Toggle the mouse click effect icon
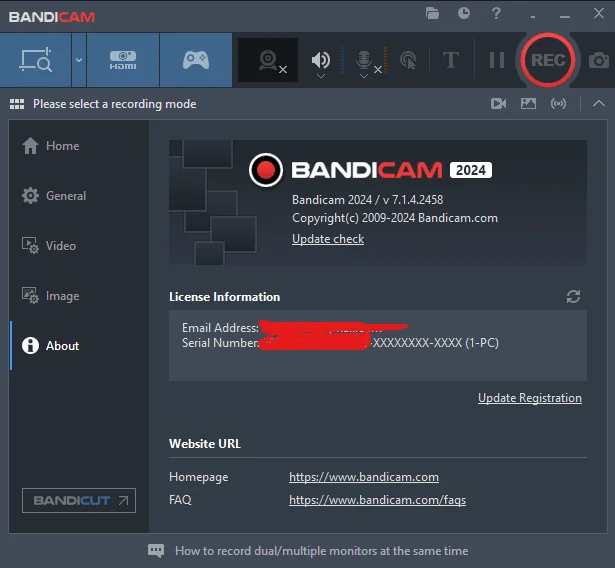The image size is (615, 568). 408,60
